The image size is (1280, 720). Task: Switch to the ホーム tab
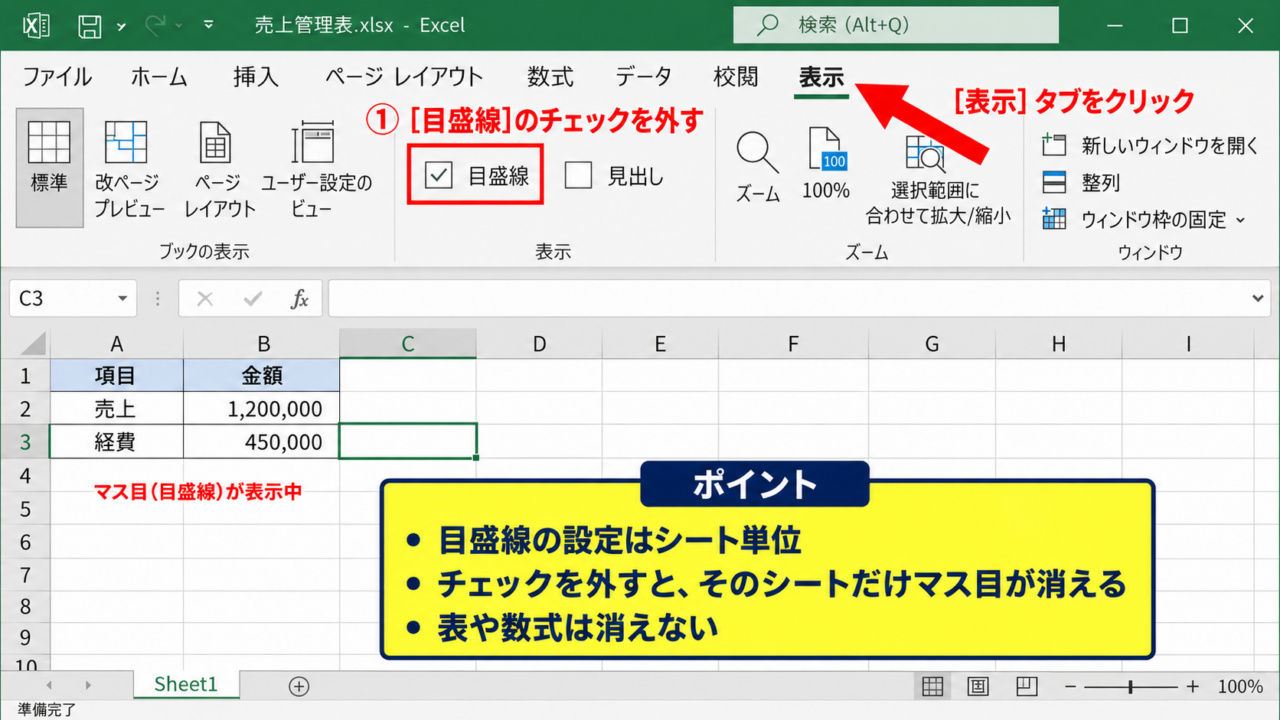[159, 77]
